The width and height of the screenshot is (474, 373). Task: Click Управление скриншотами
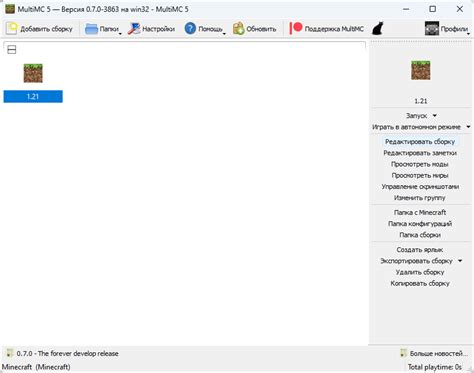420,187
